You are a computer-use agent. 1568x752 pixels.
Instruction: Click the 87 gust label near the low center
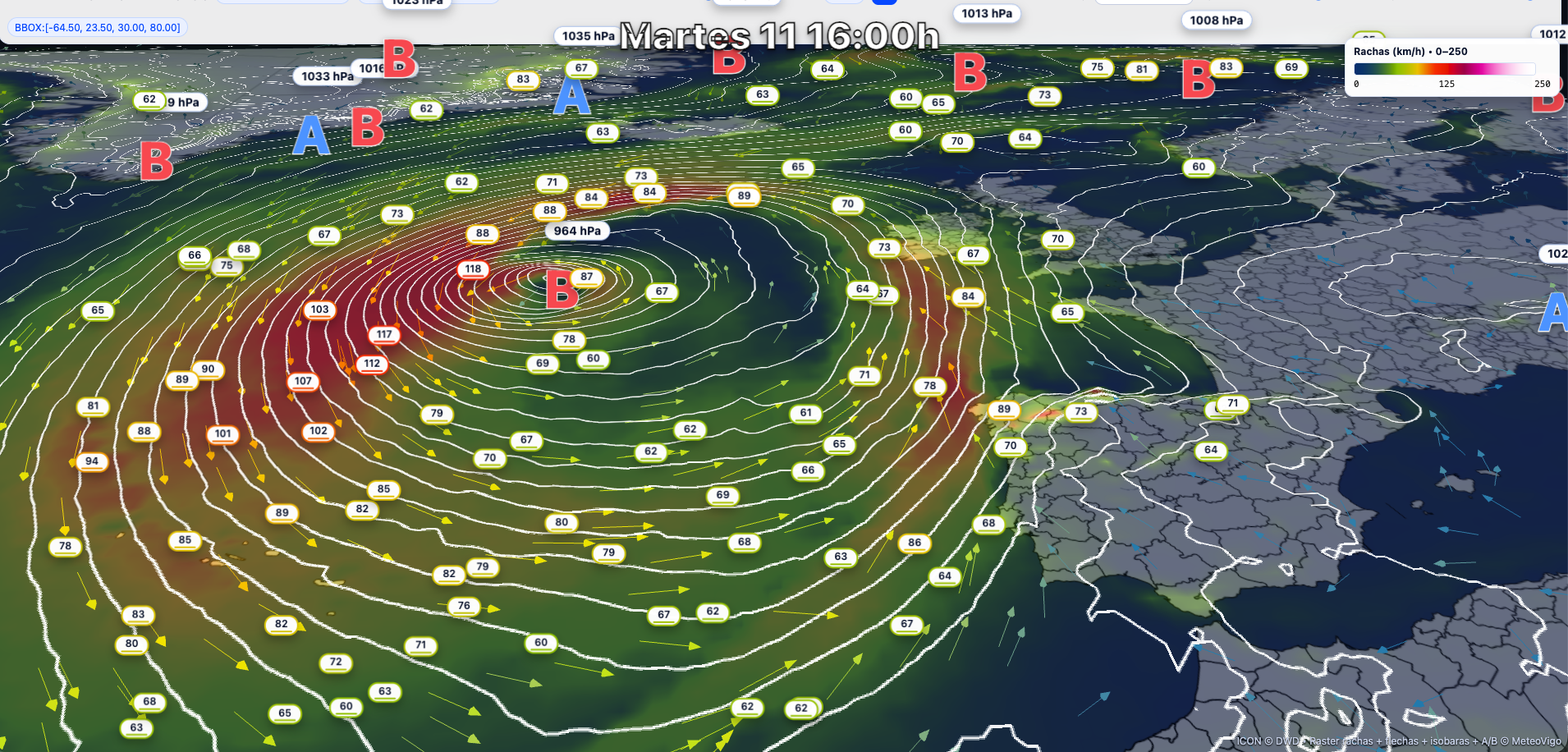[586, 277]
